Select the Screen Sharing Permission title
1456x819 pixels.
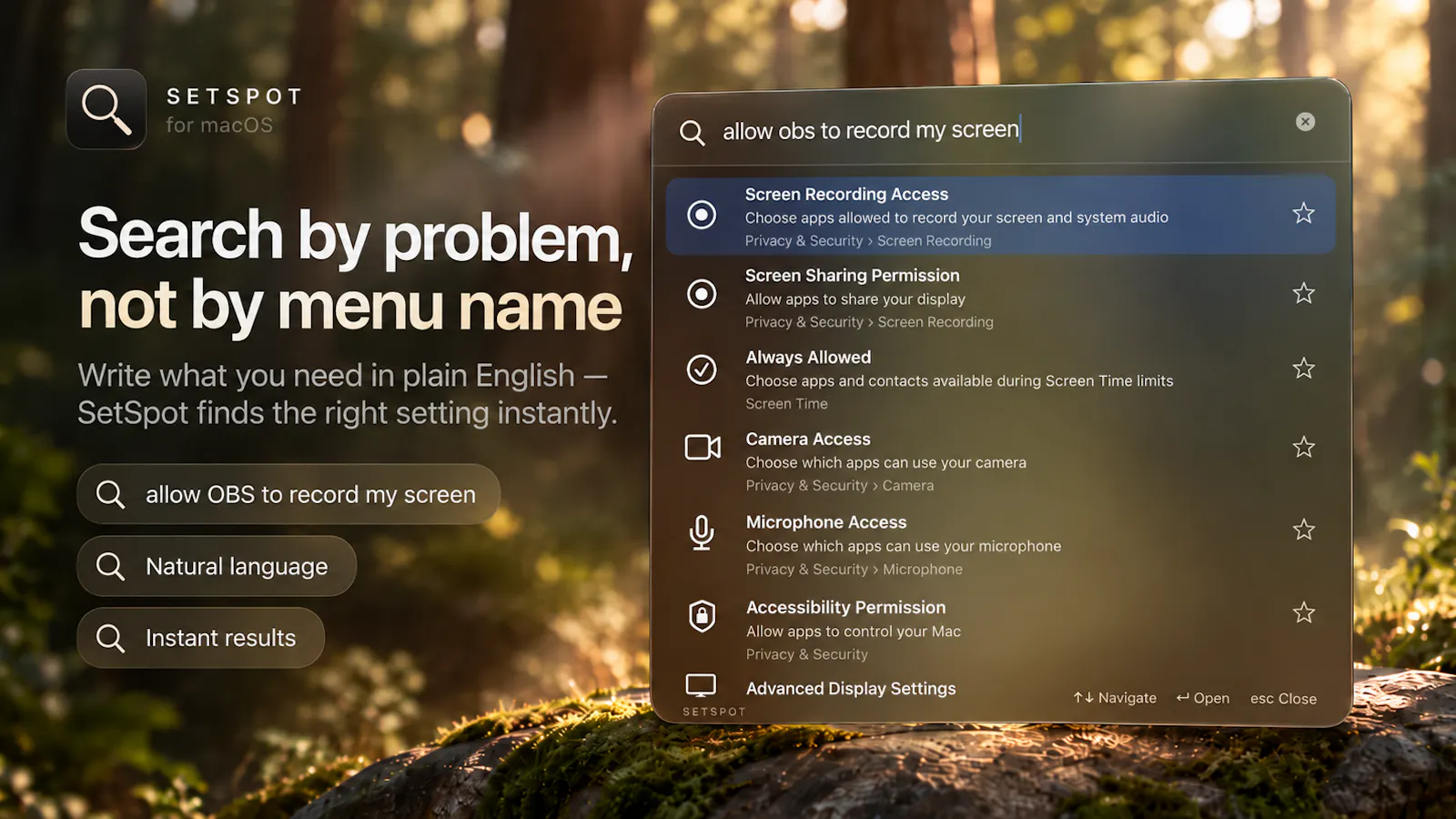(x=852, y=275)
